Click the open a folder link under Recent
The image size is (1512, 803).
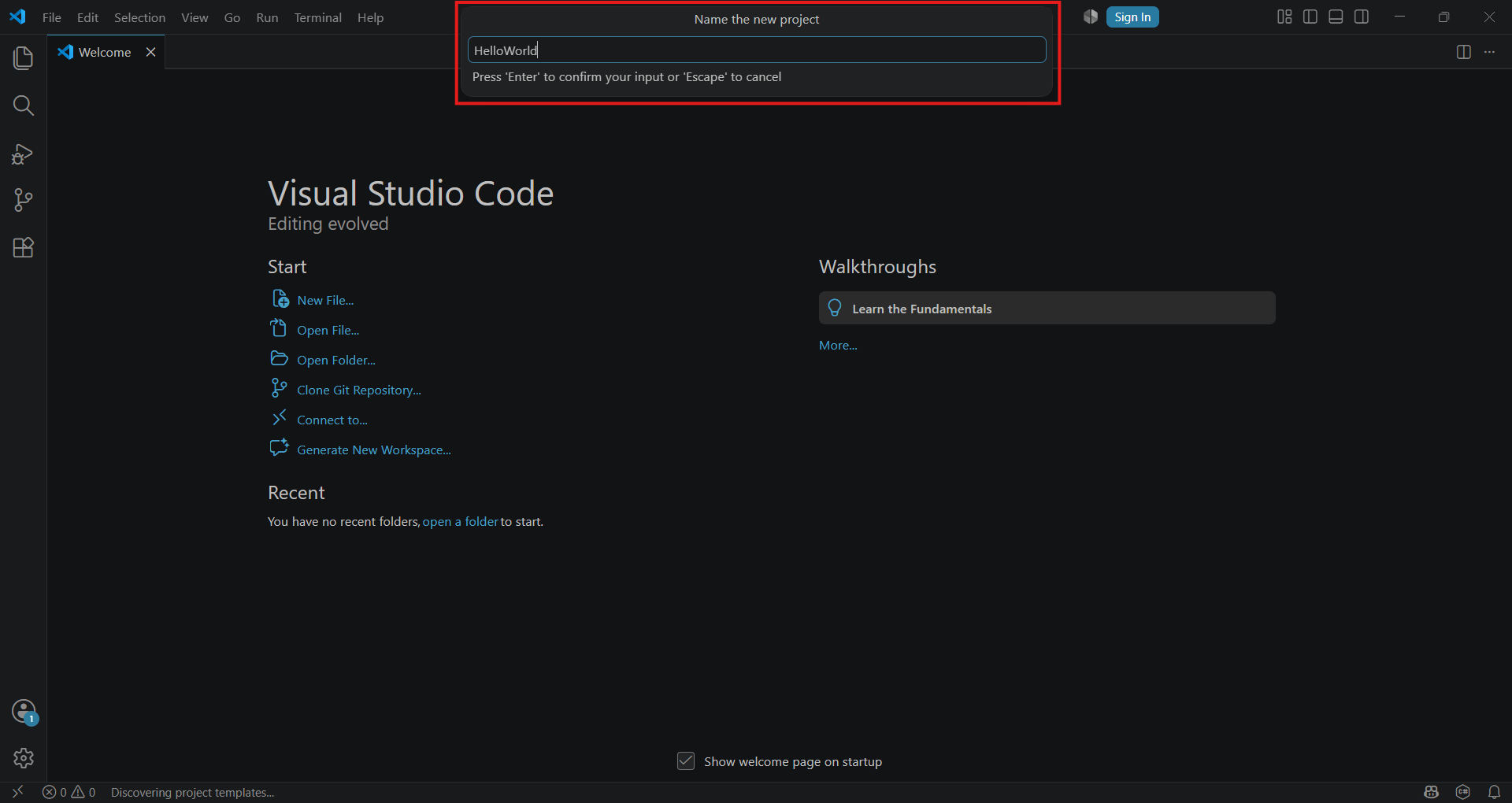click(x=460, y=521)
